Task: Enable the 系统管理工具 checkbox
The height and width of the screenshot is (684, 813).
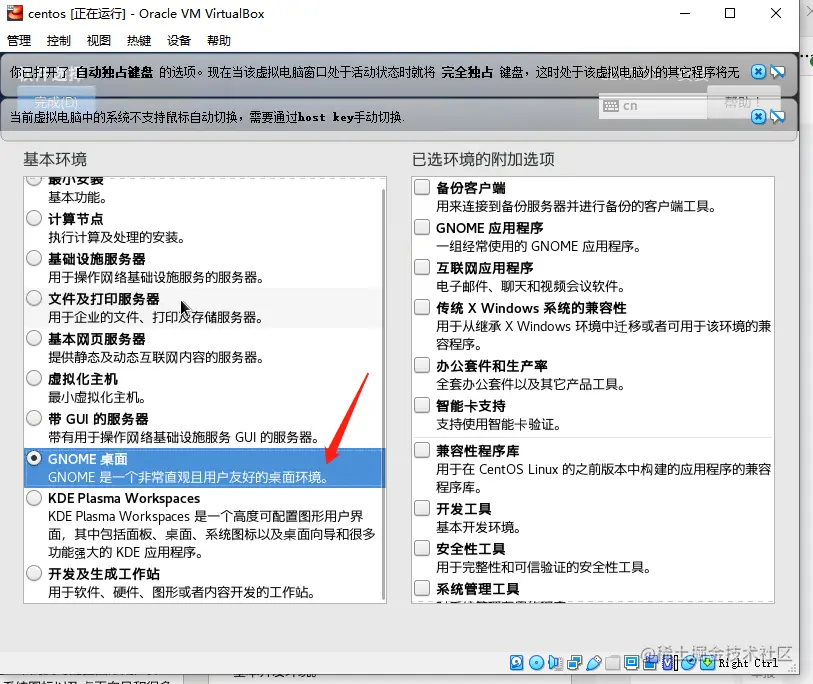Action: (x=422, y=588)
